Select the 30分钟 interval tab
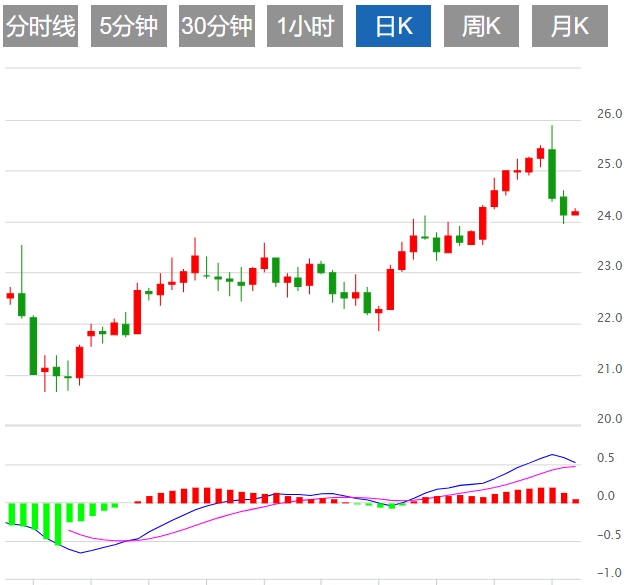Screen dimensions: 640x585 coord(217,26)
